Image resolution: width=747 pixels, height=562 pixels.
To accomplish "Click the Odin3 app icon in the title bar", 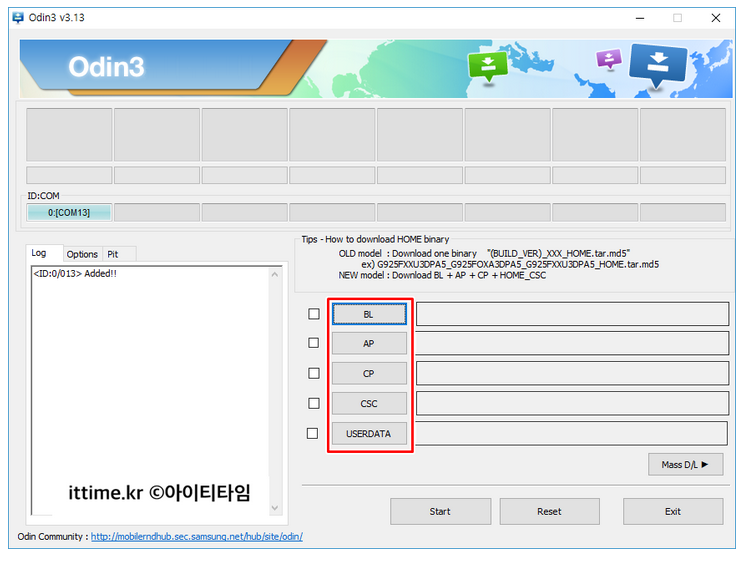I will (18, 18).
